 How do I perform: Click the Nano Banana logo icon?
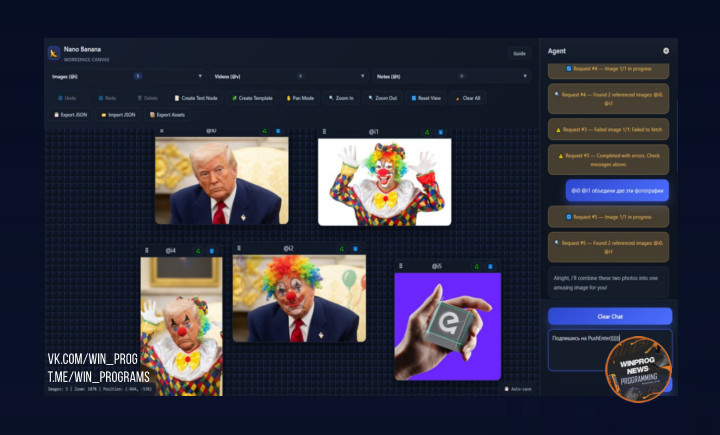[54, 53]
